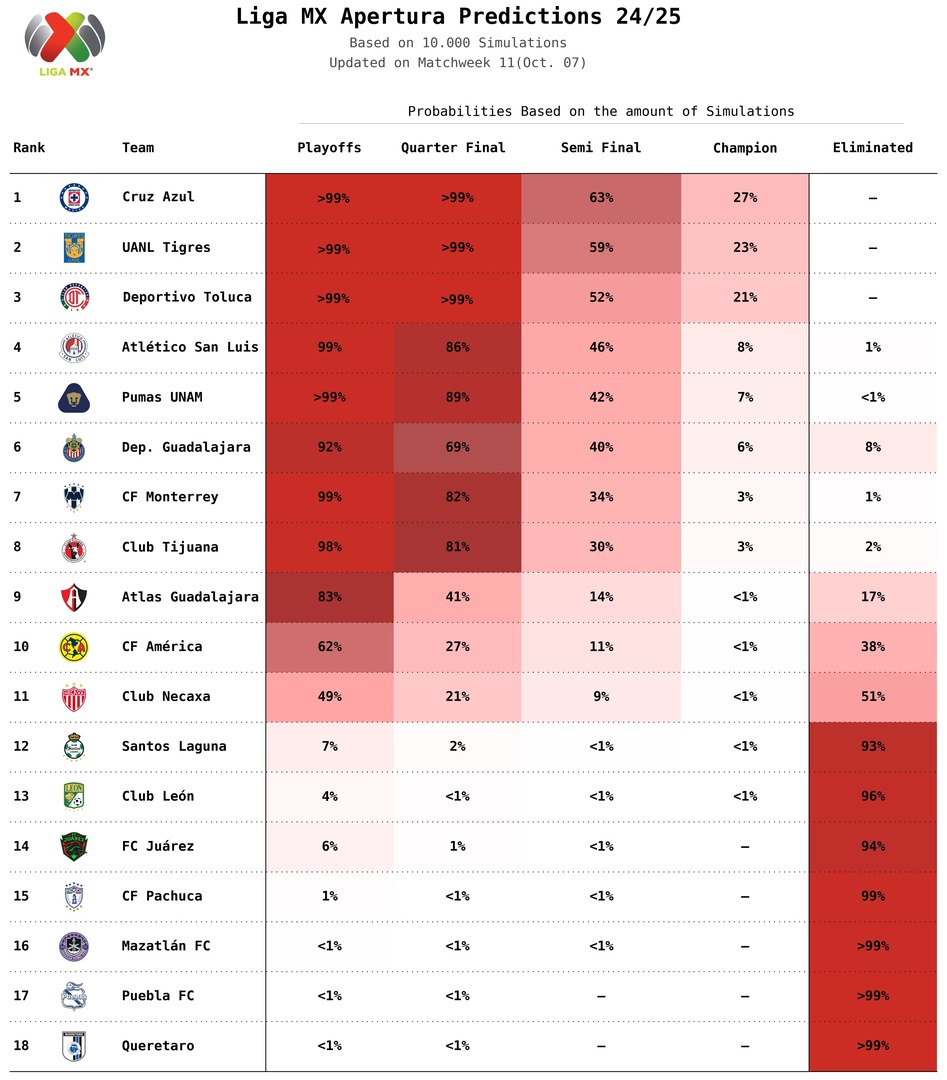Click the CF América team crest
Viewport: 947px width, 1080px height.
click(74, 647)
